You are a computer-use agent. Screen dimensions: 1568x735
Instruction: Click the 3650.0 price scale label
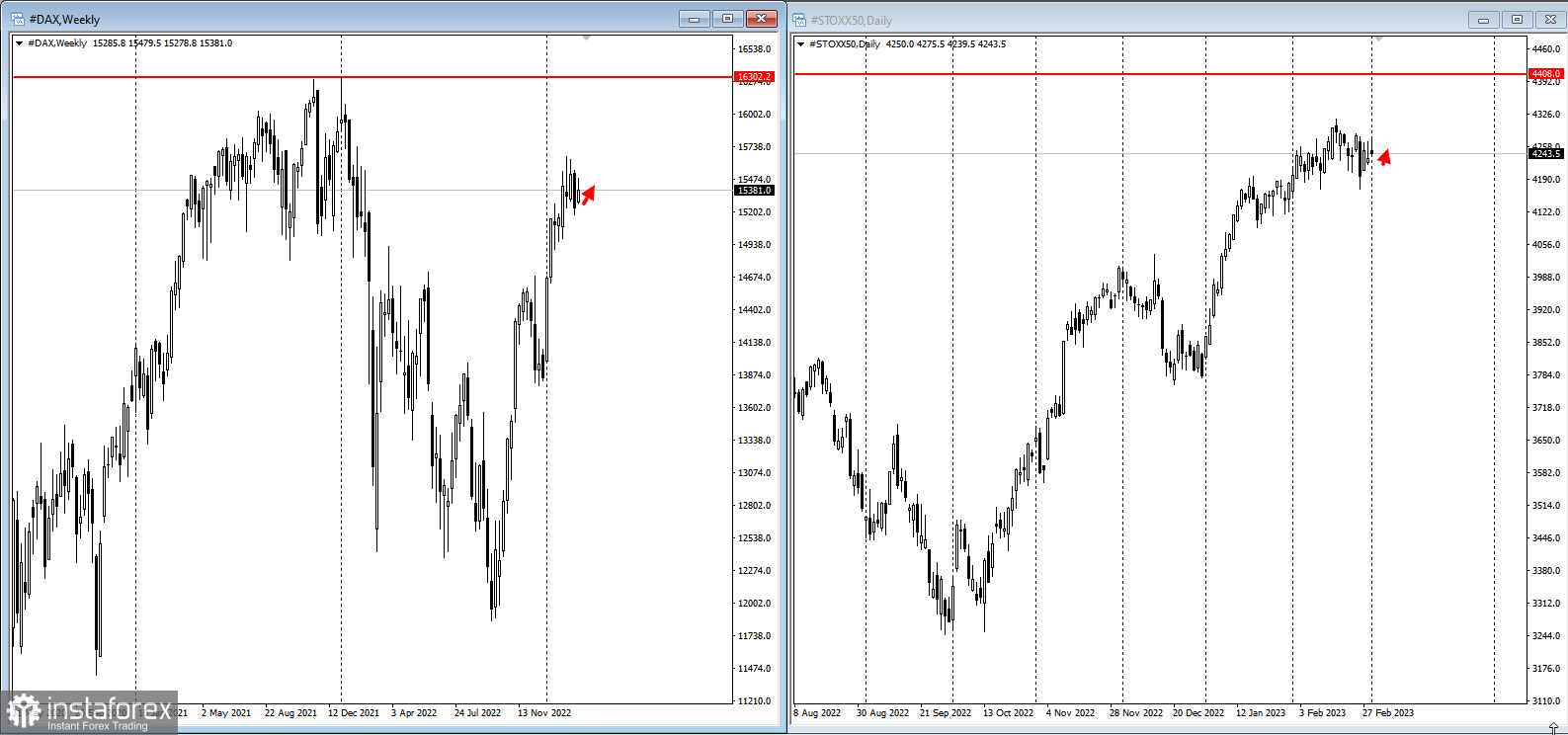(x=1545, y=441)
